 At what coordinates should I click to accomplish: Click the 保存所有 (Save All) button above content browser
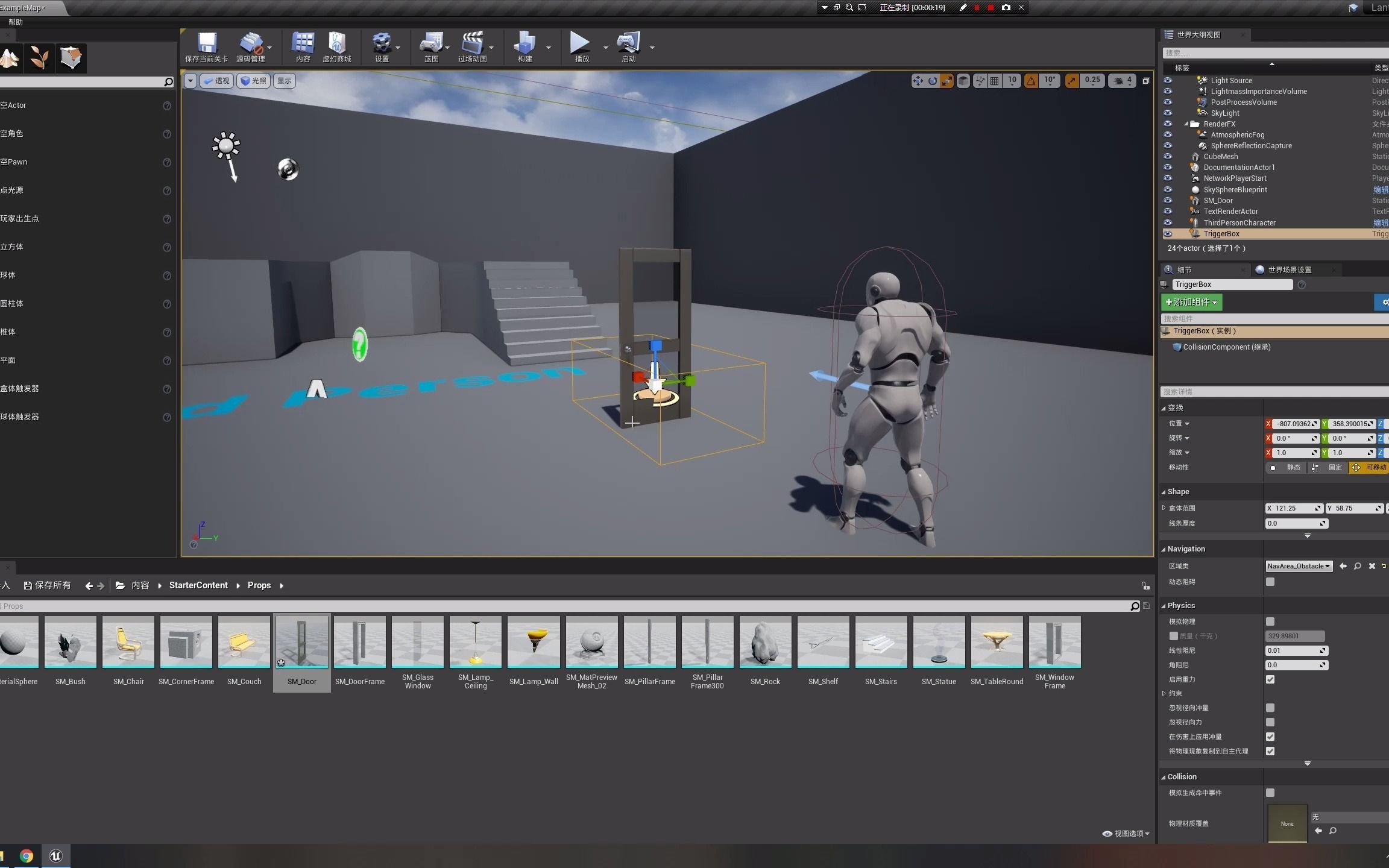point(47,585)
